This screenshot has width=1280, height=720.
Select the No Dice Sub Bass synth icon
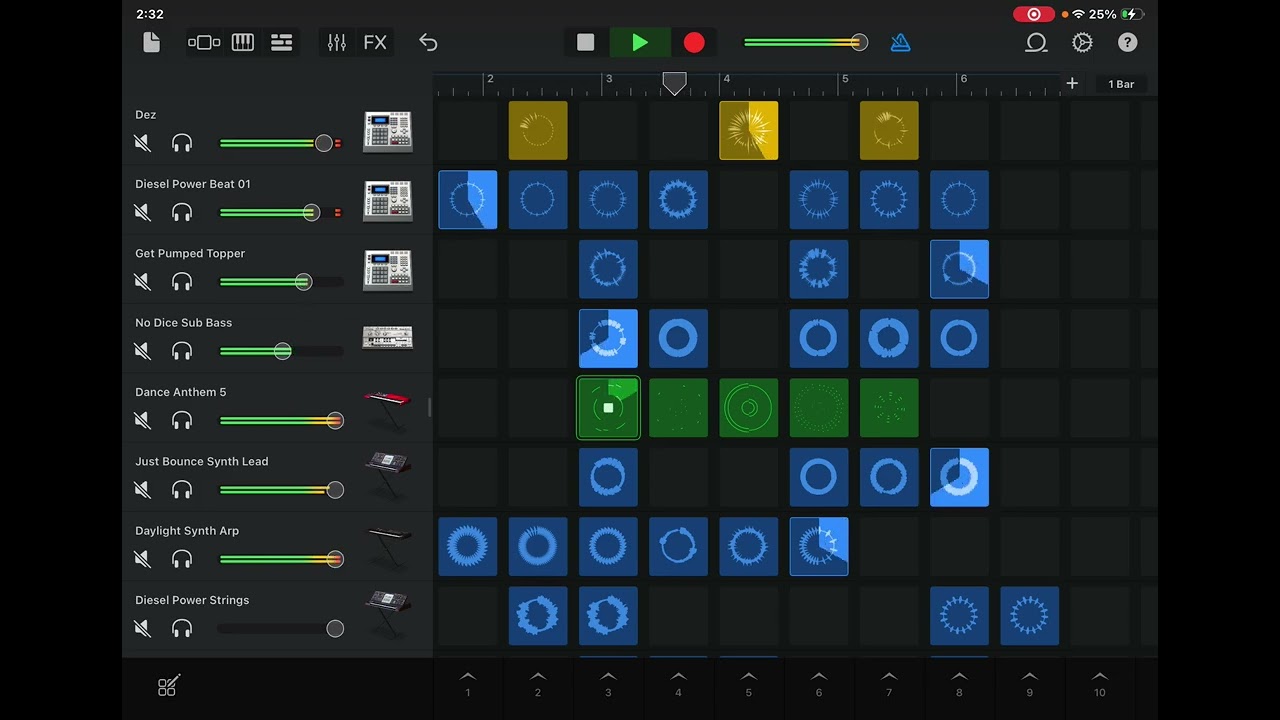point(388,337)
